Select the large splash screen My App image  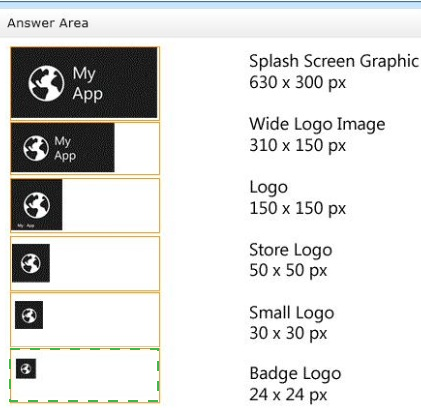(84, 83)
